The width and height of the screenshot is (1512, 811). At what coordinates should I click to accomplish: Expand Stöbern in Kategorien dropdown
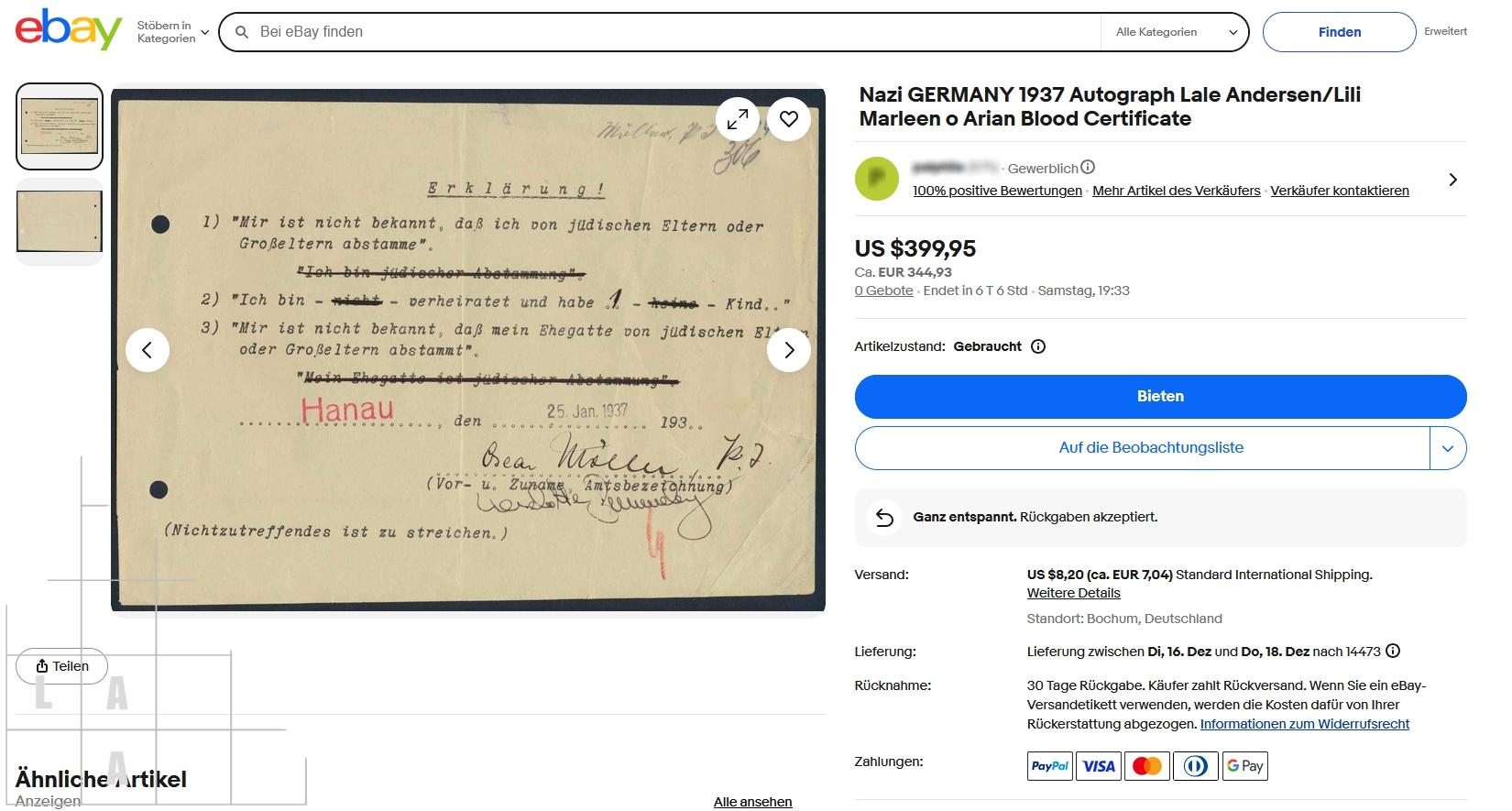[173, 32]
